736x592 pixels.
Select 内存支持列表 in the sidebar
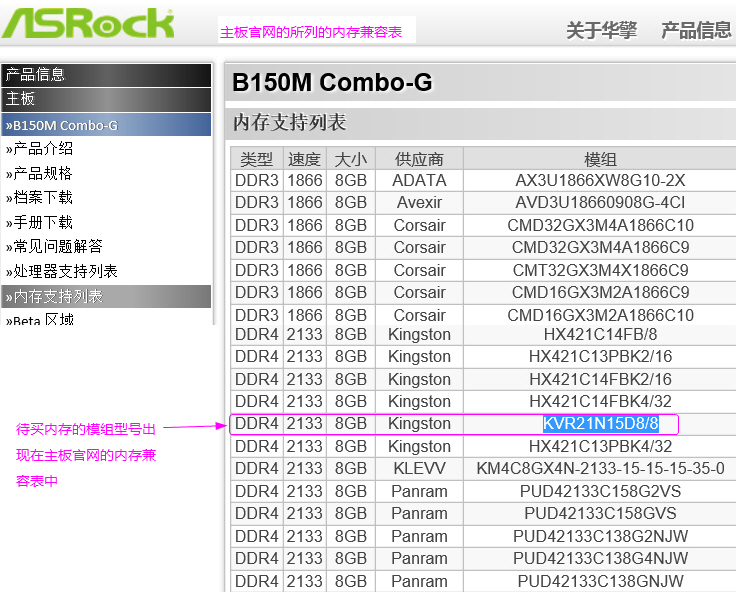click(x=107, y=296)
